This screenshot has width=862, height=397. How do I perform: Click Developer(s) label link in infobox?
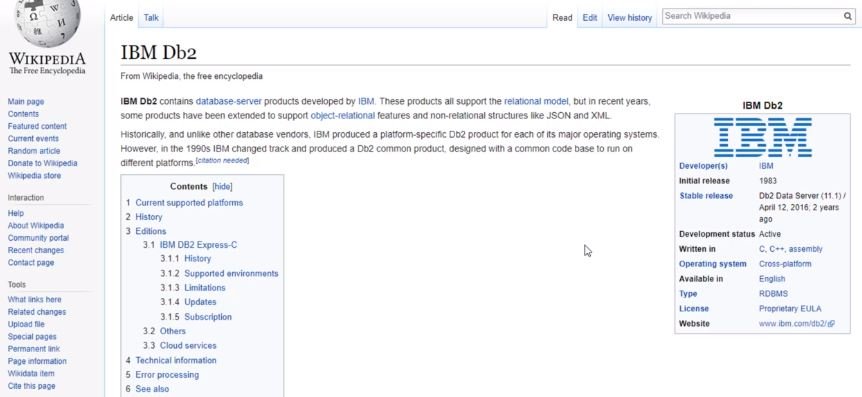pyautogui.click(x=703, y=166)
